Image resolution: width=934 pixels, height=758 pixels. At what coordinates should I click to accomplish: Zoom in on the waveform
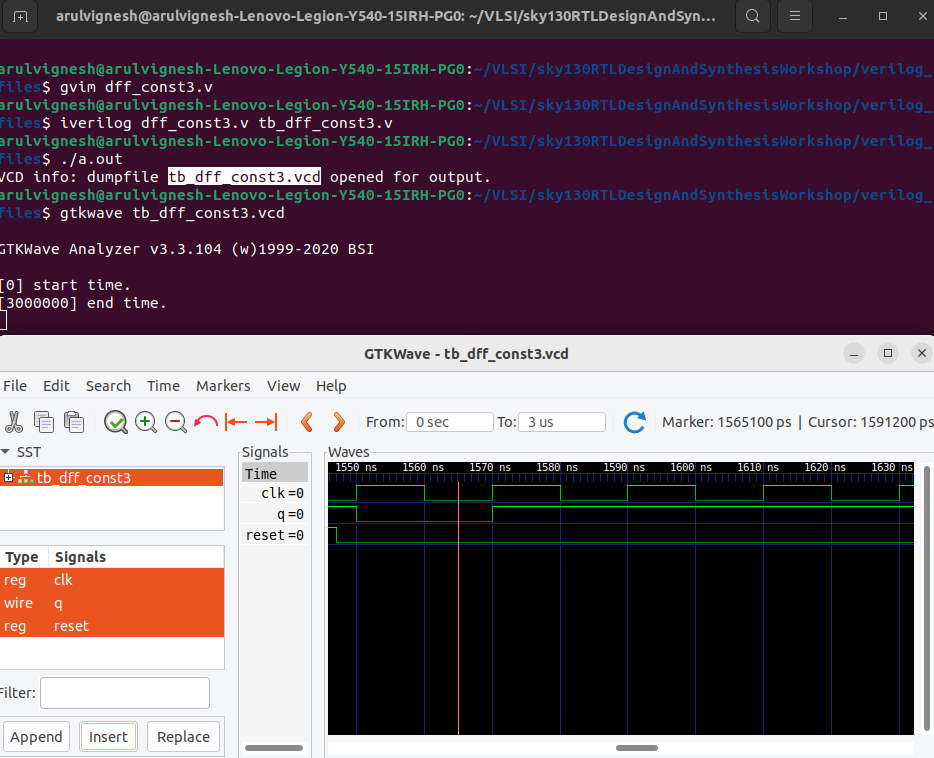click(146, 422)
